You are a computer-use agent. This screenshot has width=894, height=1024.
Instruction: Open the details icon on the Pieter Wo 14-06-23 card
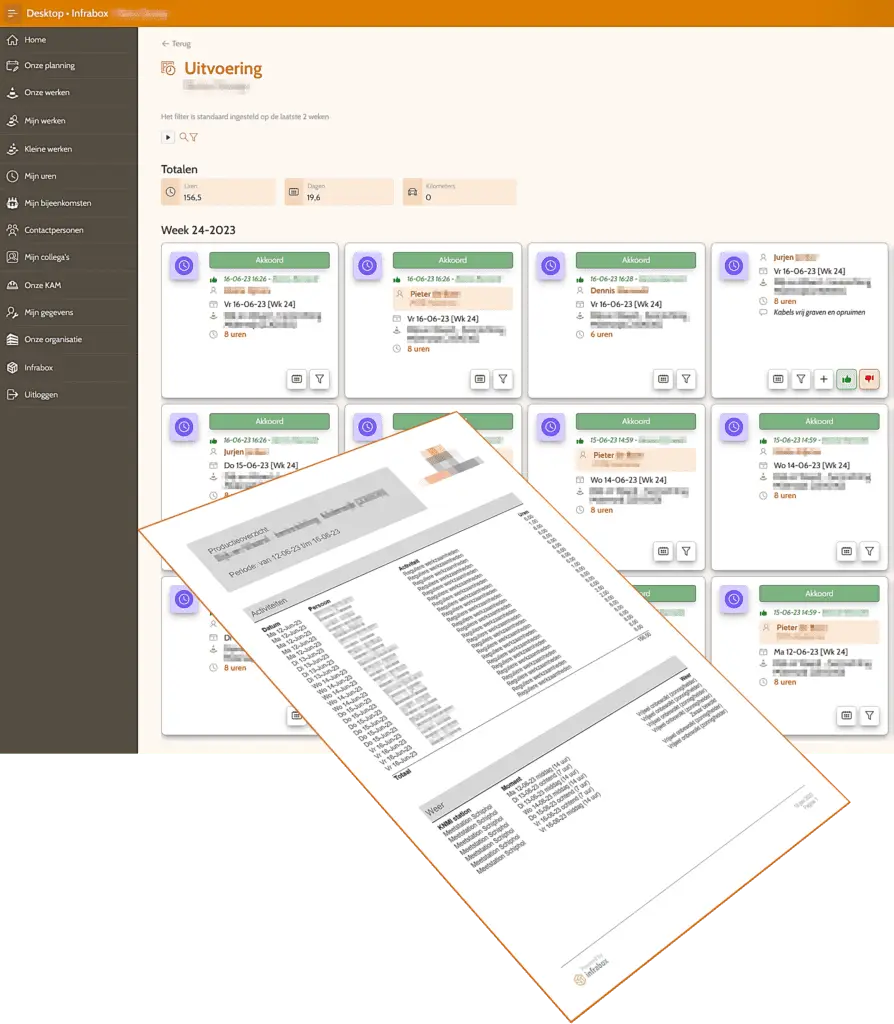click(x=663, y=551)
